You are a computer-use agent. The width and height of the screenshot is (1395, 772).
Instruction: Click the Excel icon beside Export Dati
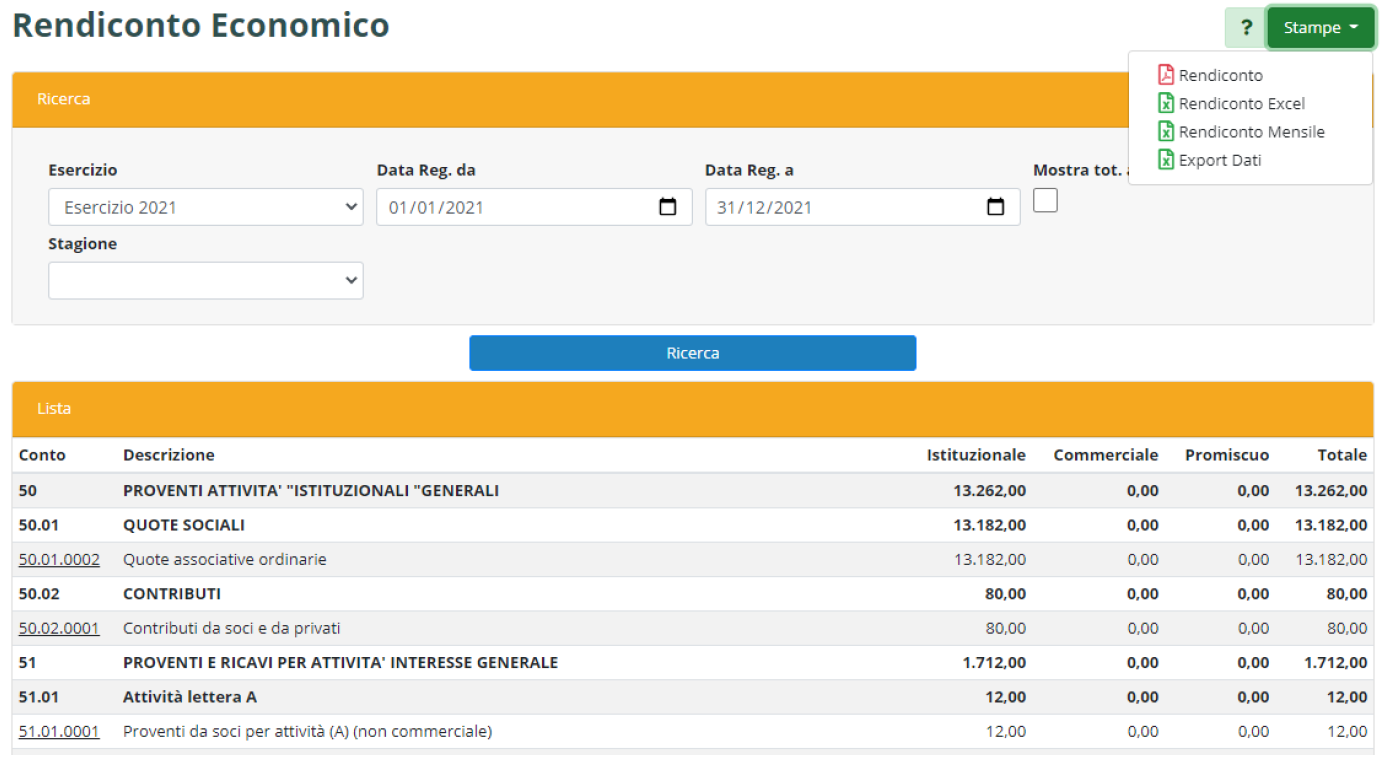[1165, 160]
